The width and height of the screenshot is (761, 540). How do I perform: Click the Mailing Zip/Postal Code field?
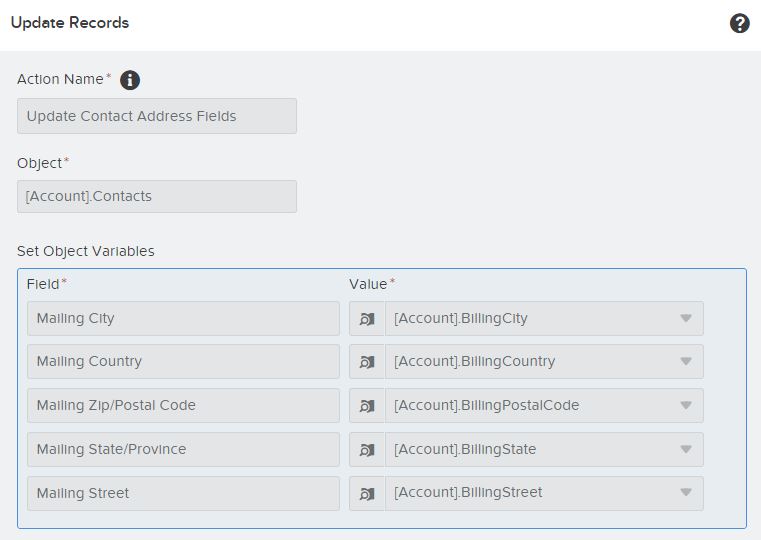point(183,406)
